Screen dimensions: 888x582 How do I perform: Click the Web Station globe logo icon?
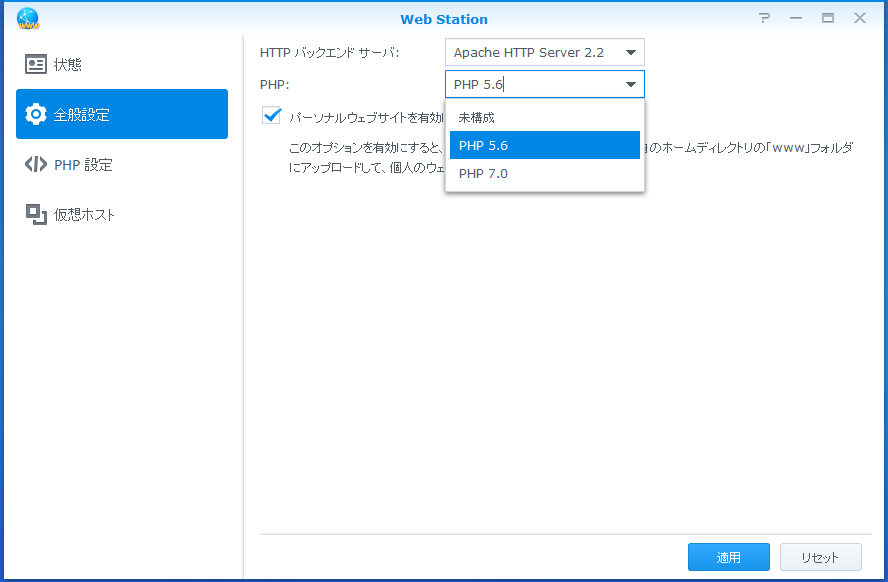28,19
